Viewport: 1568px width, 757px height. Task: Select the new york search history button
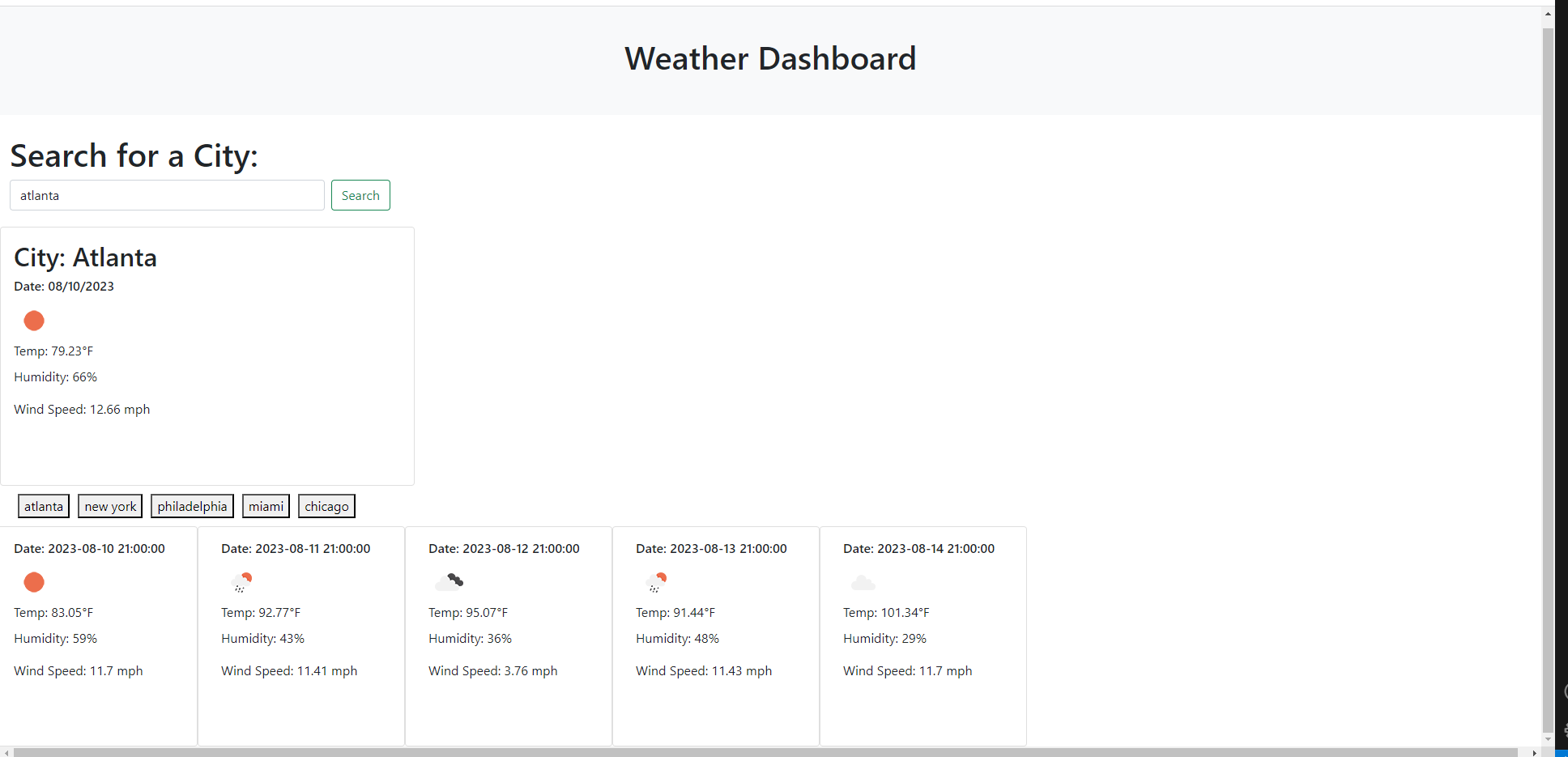[109, 505]
